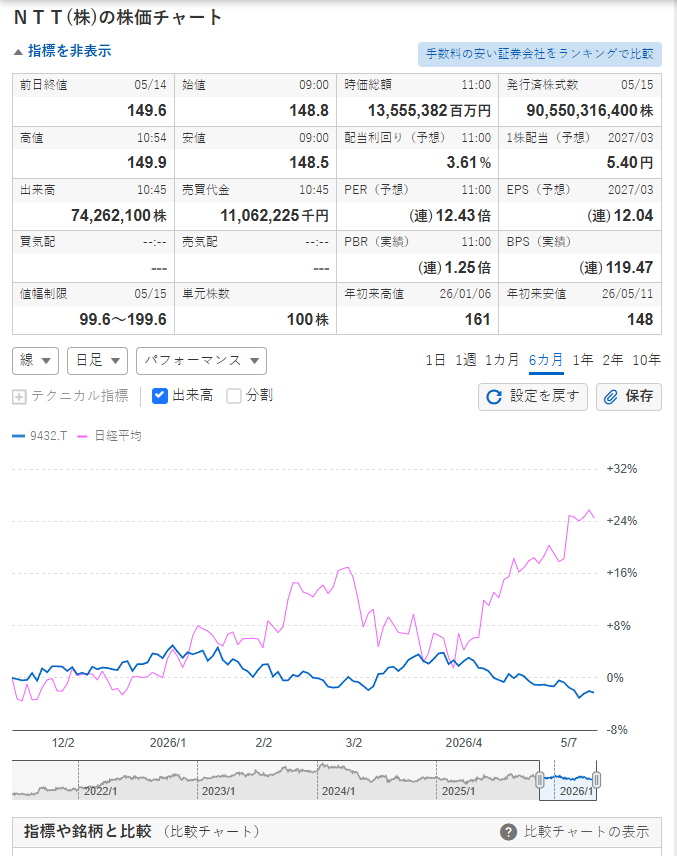Click the 配当利回り value 3.61%
Screen dimensions: 677x856
468,163
